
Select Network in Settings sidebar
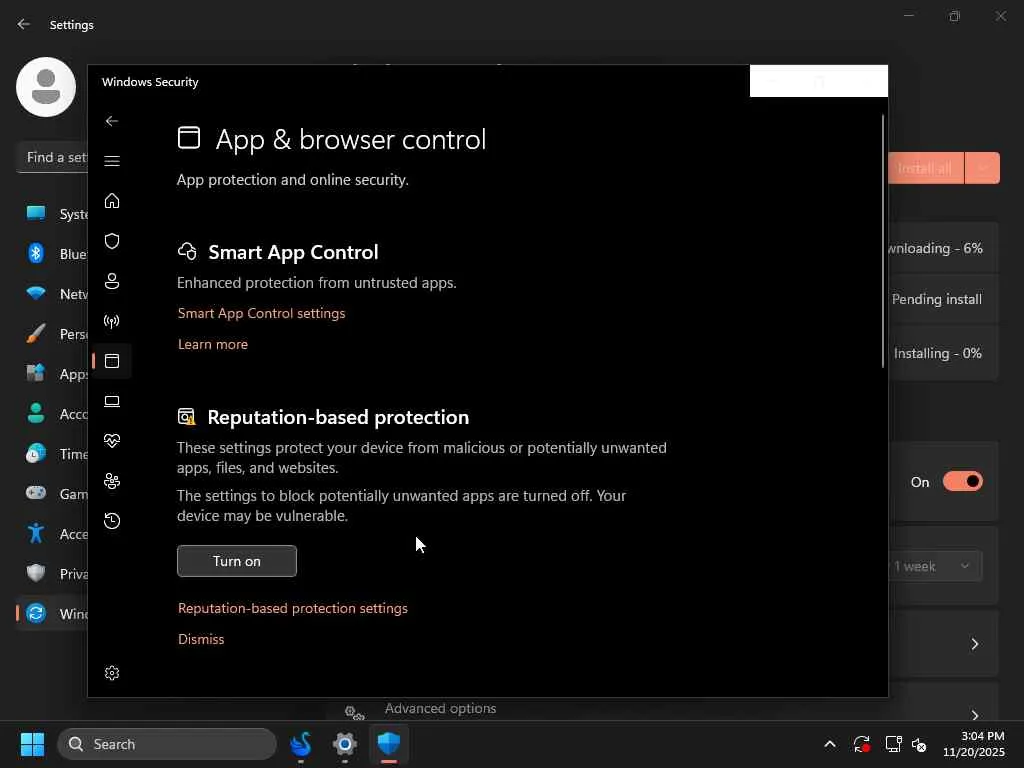pos(52,294)
